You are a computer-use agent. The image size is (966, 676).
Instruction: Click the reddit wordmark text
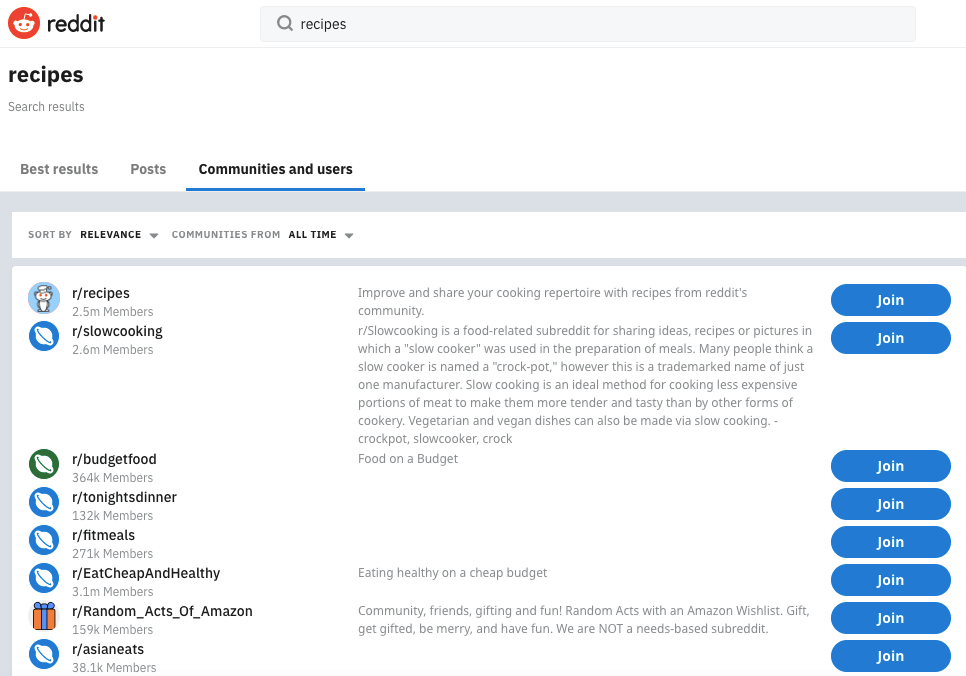tap(76, 23)
